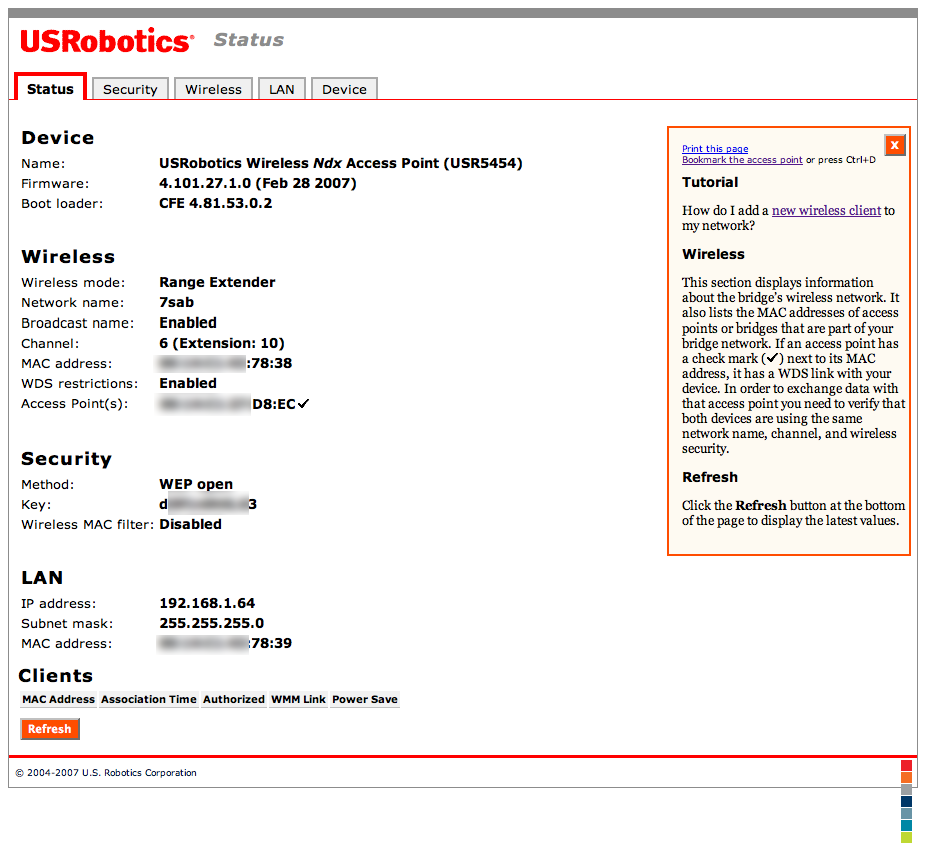This screenshot has width=926, height=848.
Task: Click the LAN MAC address ending ':78:39'
Action: (226, 643)
